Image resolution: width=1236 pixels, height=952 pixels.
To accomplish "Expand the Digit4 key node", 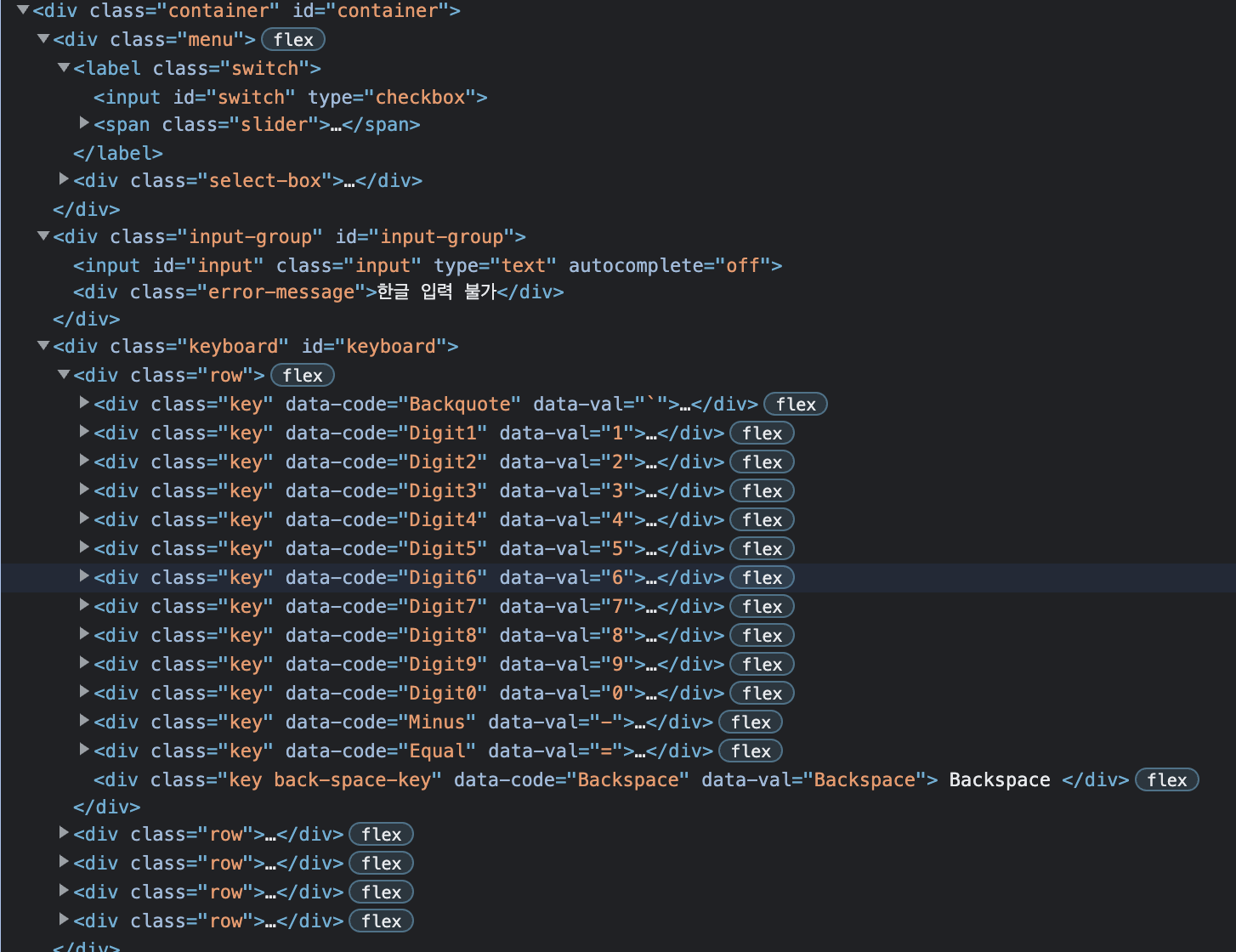I will click(84, 518).
